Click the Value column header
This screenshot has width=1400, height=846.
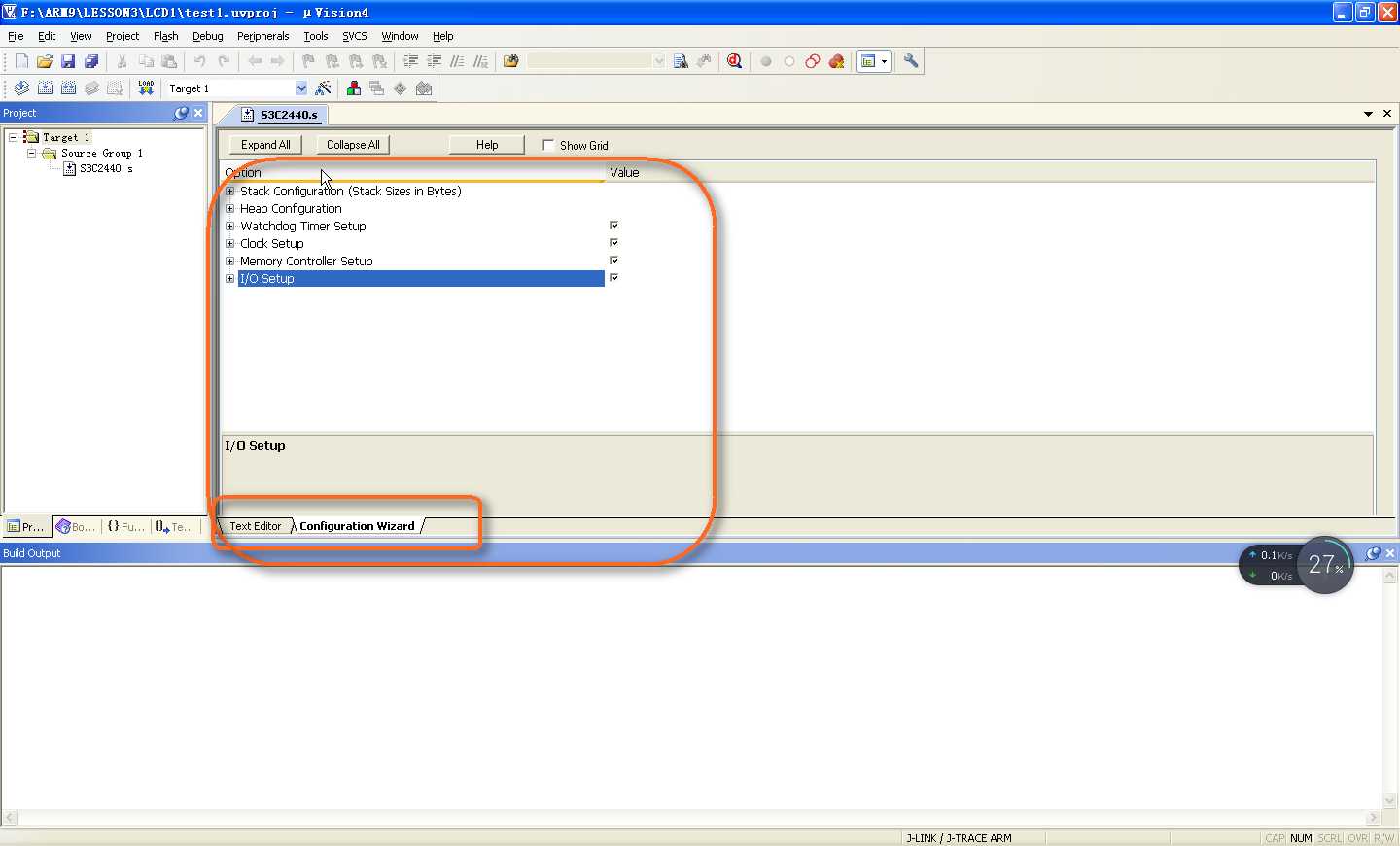pyautogui.click(x=991, y=172)
